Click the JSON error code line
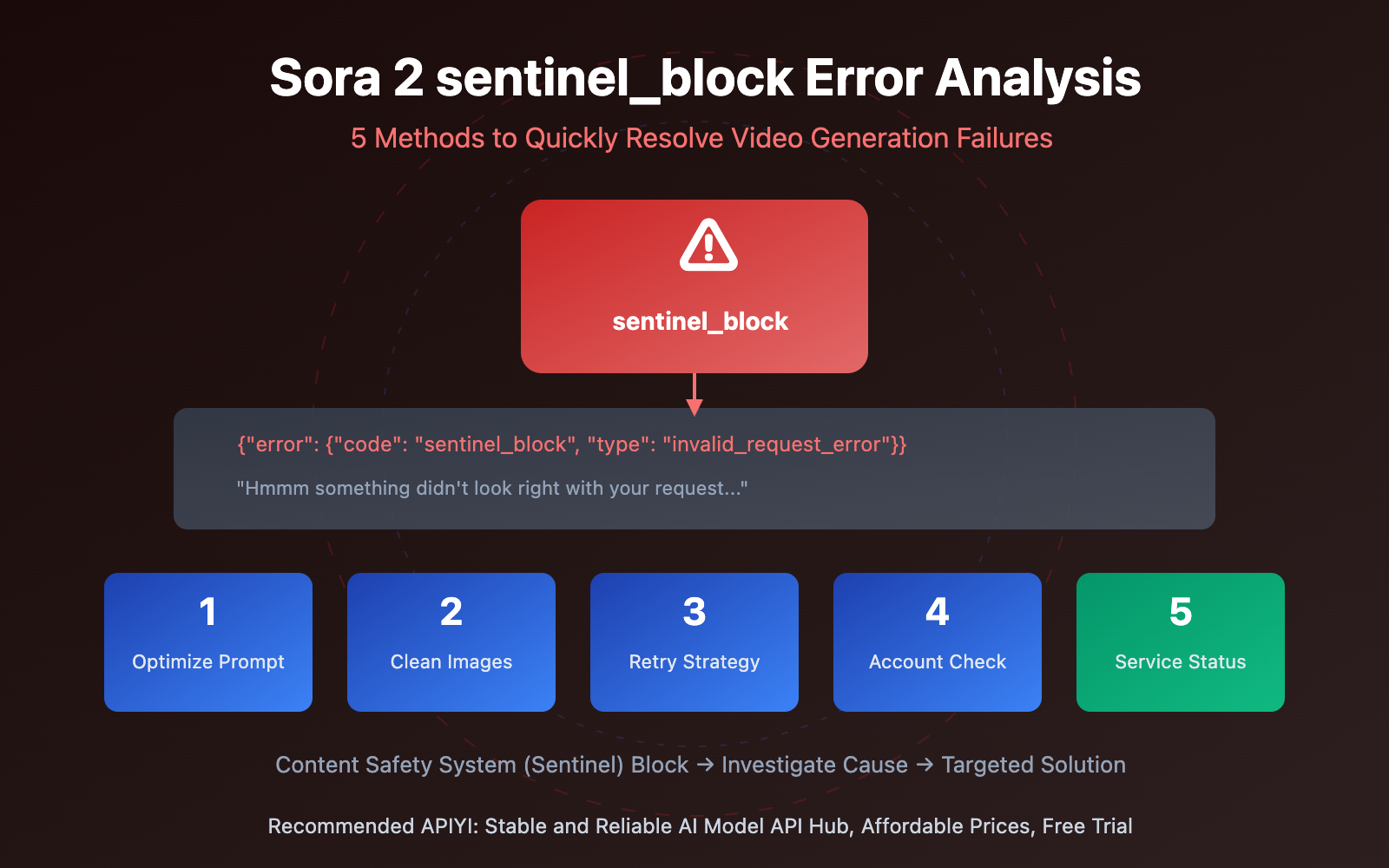This screenshot has width=1389, height=868. click(x=571, y=444)
